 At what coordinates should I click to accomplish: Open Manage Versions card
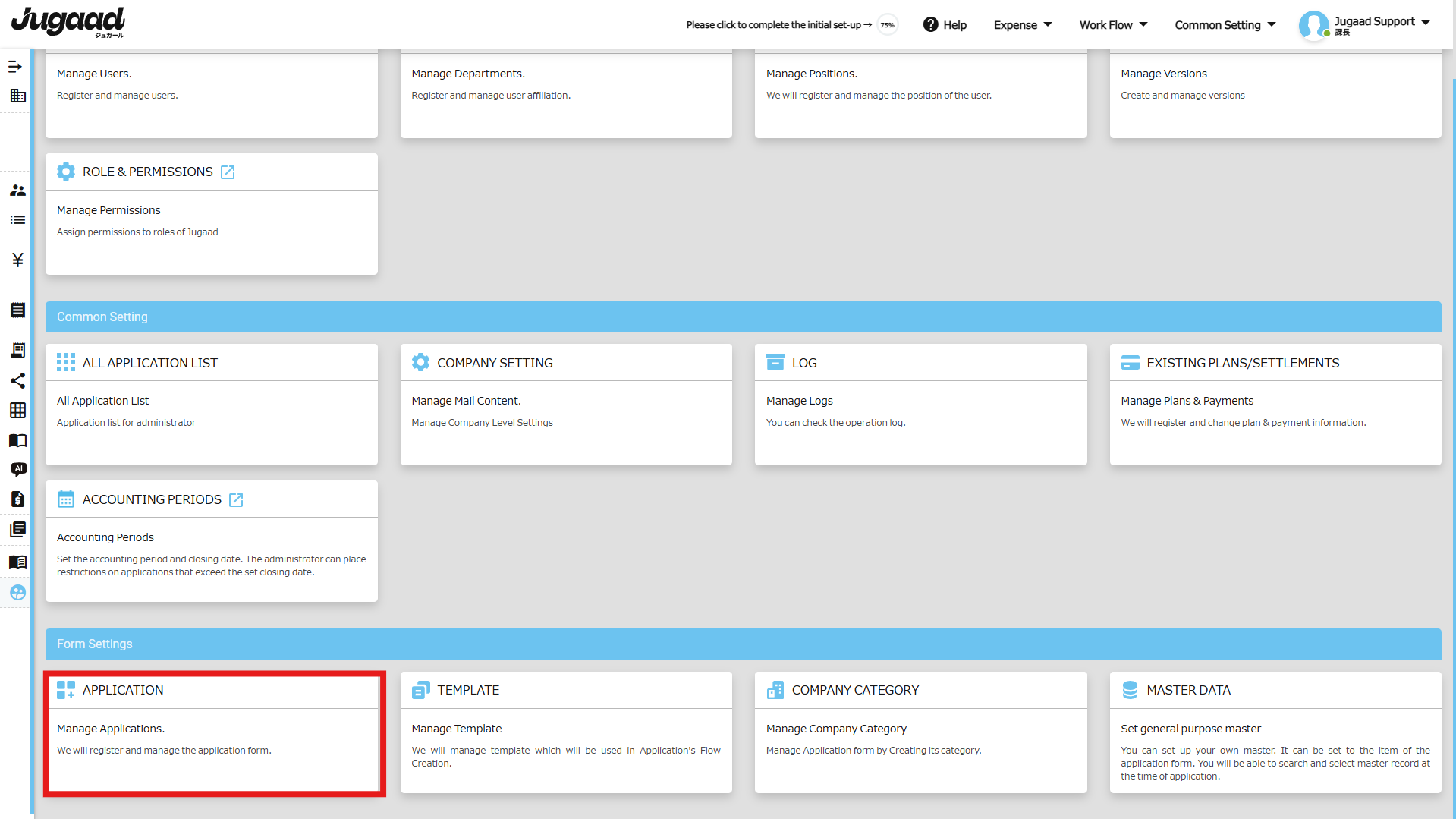1275,93
